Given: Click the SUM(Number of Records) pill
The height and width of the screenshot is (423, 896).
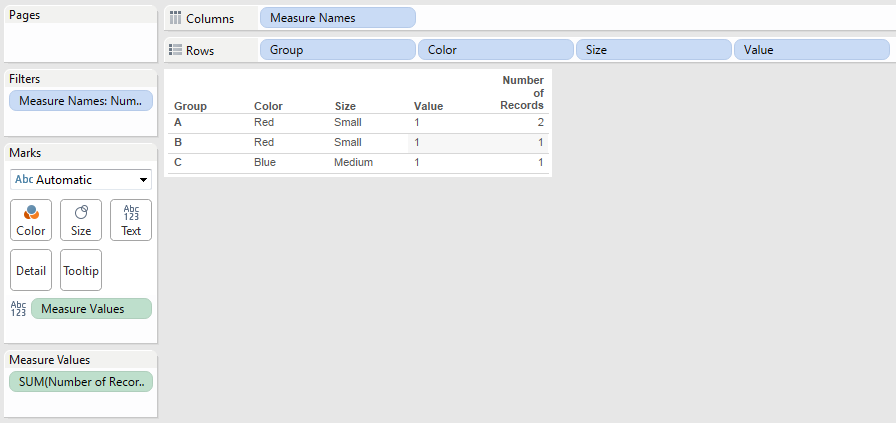Looking at the screenshot, I should tap(81, 381).
